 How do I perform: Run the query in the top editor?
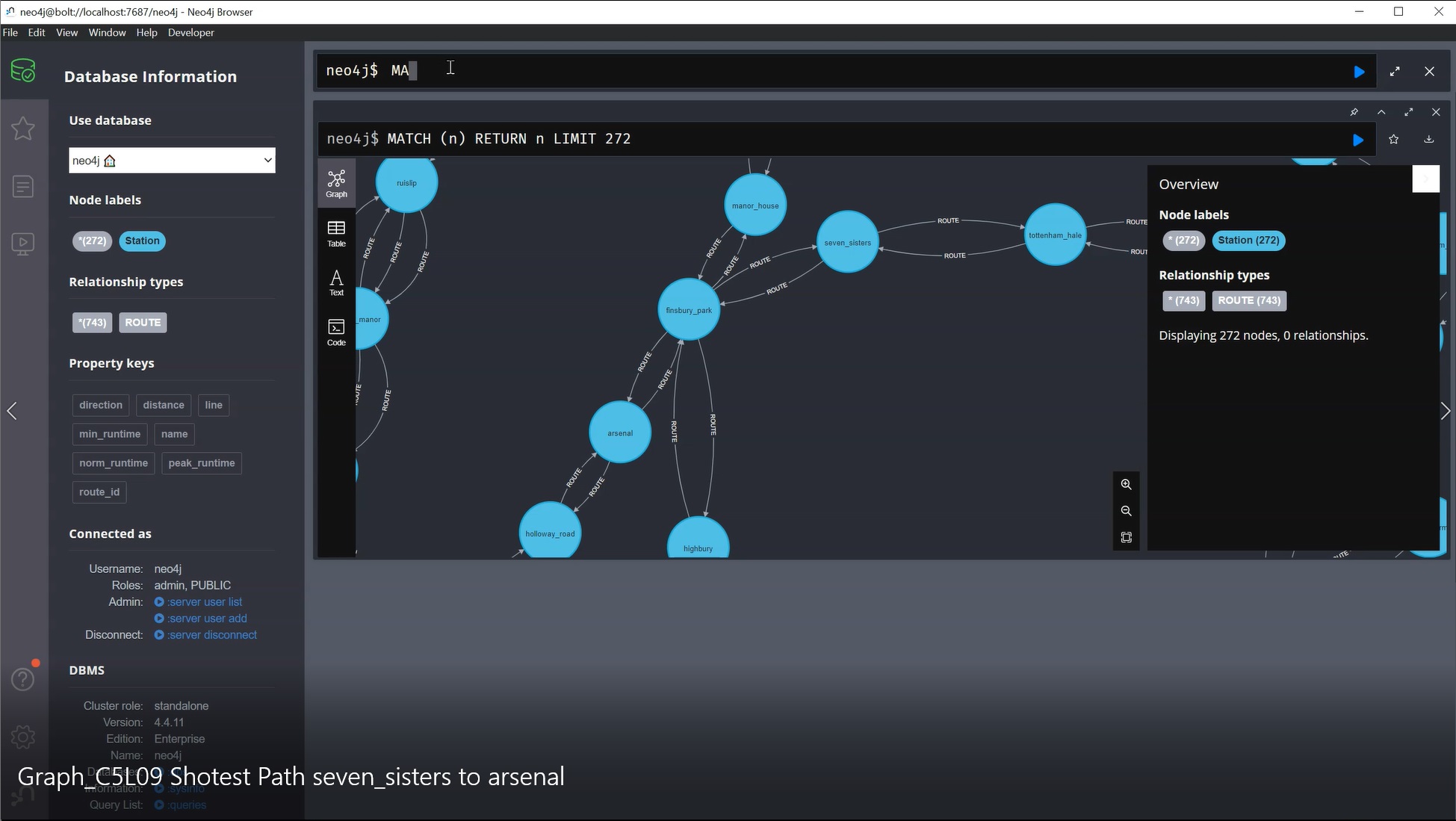click(x=1359, y=72)
